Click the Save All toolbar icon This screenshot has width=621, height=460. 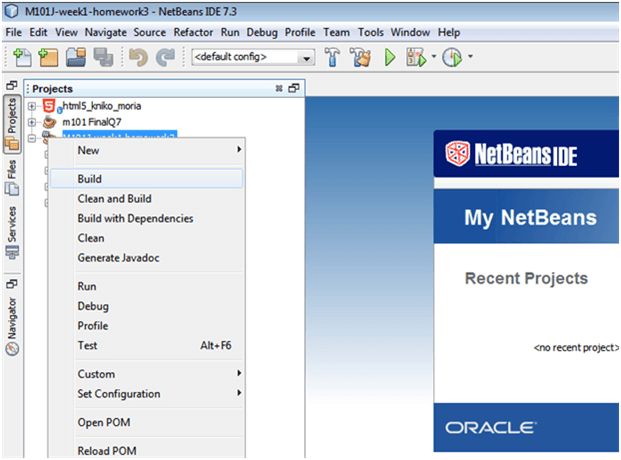(103, 57)
